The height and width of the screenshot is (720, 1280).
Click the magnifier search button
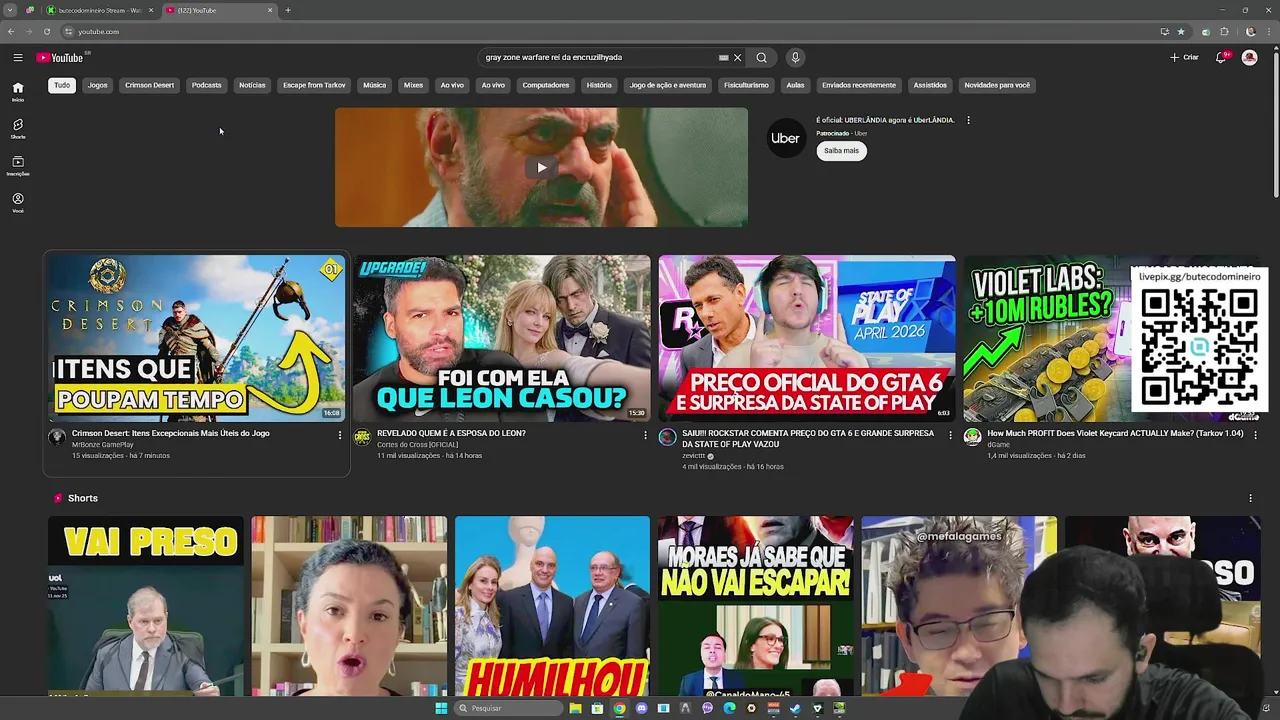click(x=762, y=57)
